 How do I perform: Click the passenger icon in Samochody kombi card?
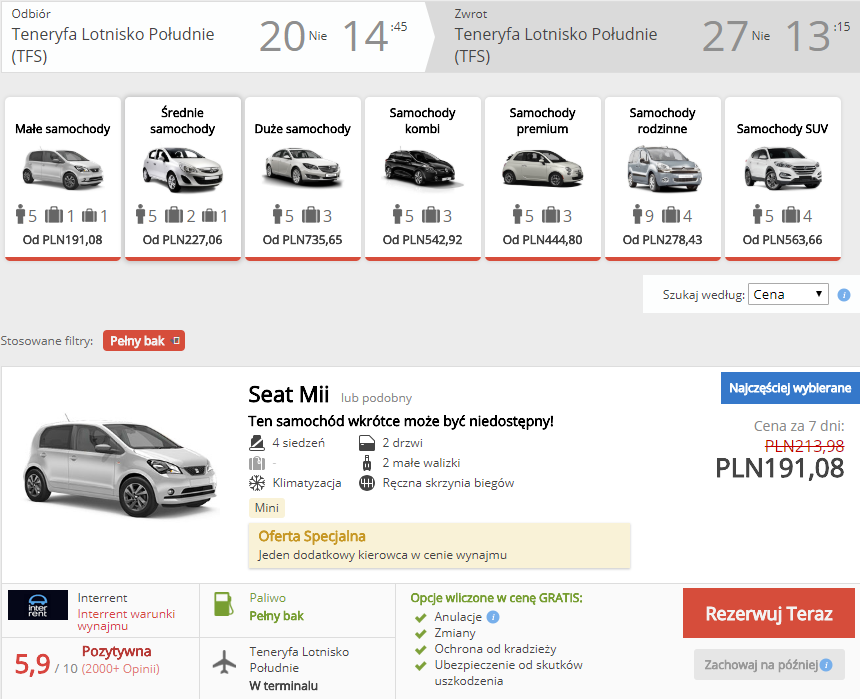click(397, 215)
